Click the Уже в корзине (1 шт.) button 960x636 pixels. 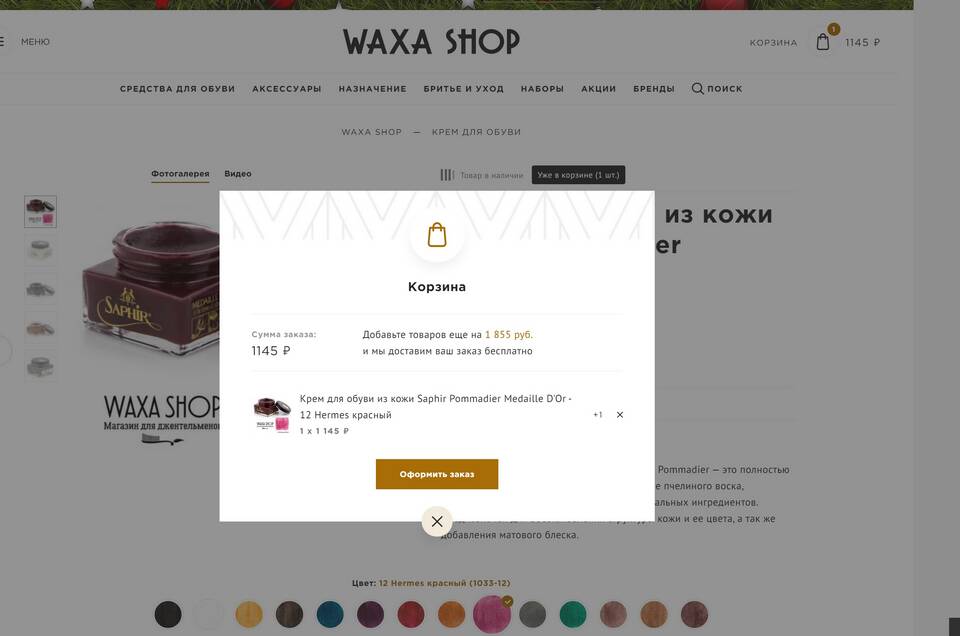click(x=578, y=175)
